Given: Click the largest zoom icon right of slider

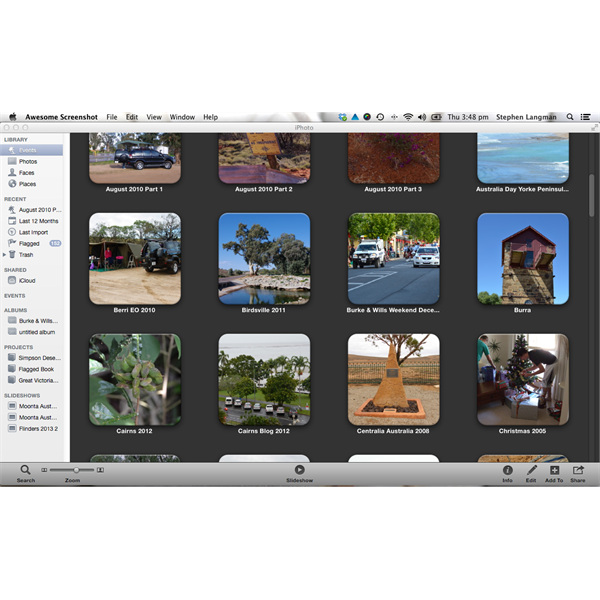Looking at the screenshot, I should click(100, 470).
